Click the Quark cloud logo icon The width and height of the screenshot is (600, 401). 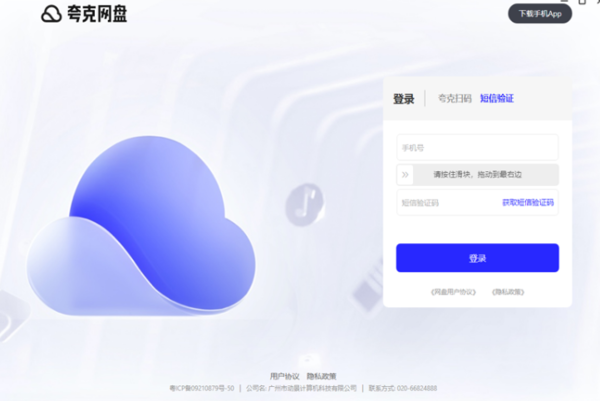(x=51, y=14)
